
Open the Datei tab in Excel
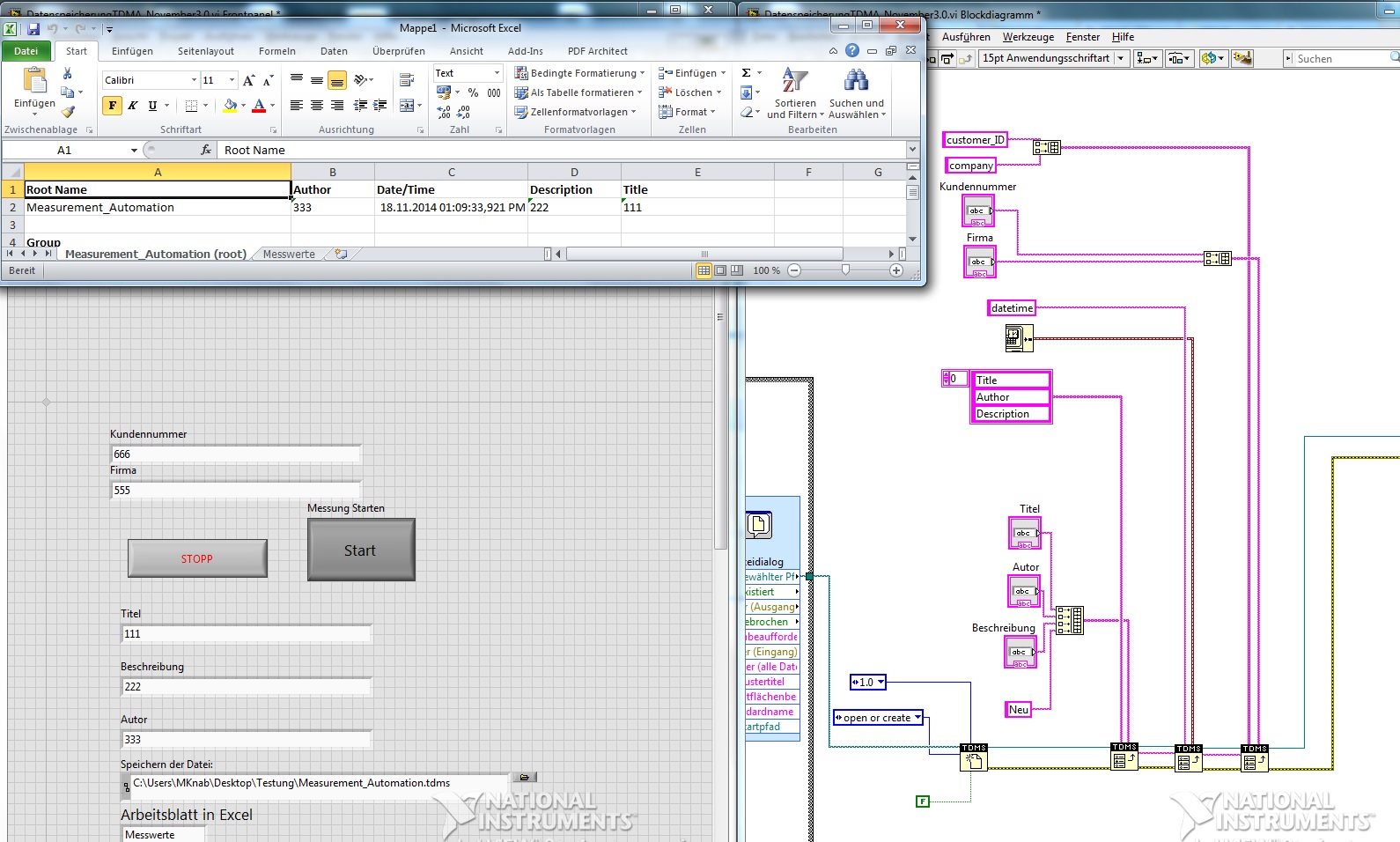pos(26,51)
